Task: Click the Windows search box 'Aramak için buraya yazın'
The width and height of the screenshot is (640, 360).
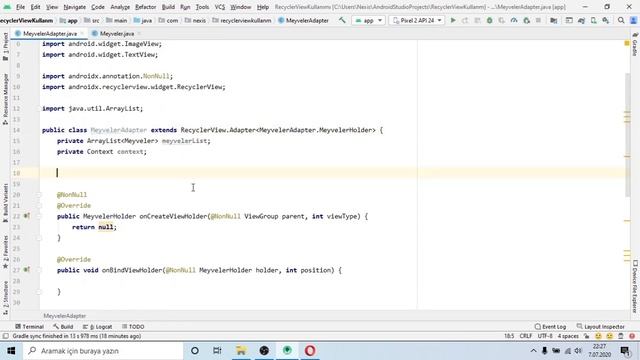Action: tap(103, 351)
